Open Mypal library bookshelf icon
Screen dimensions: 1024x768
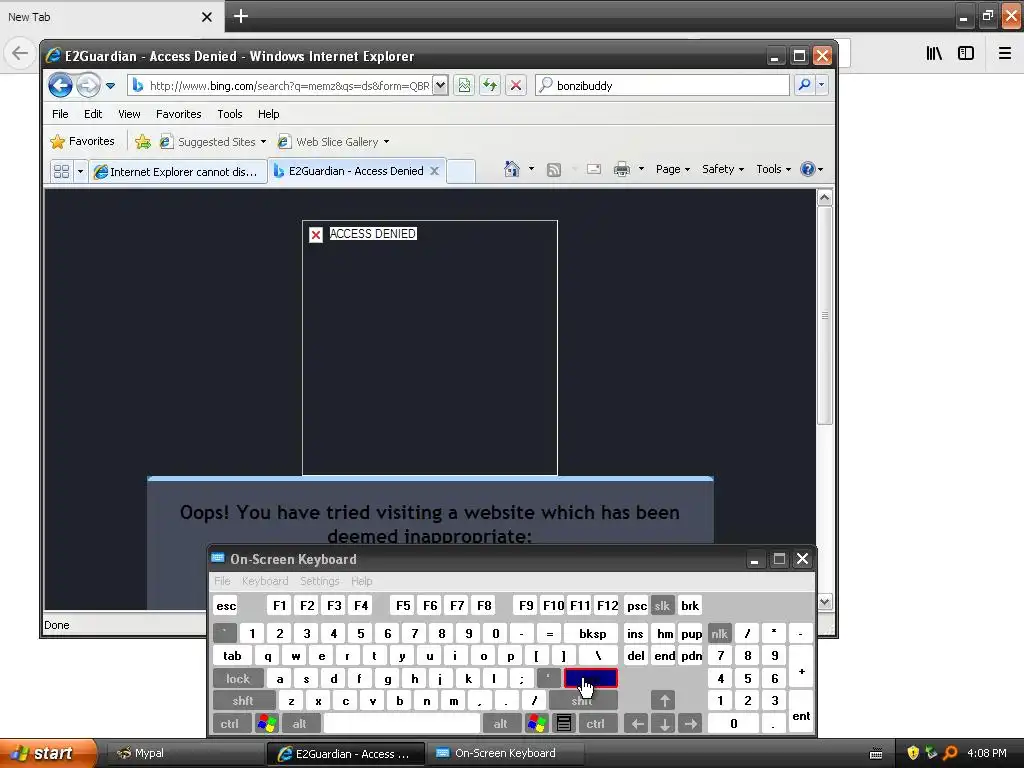click(934, 53)
